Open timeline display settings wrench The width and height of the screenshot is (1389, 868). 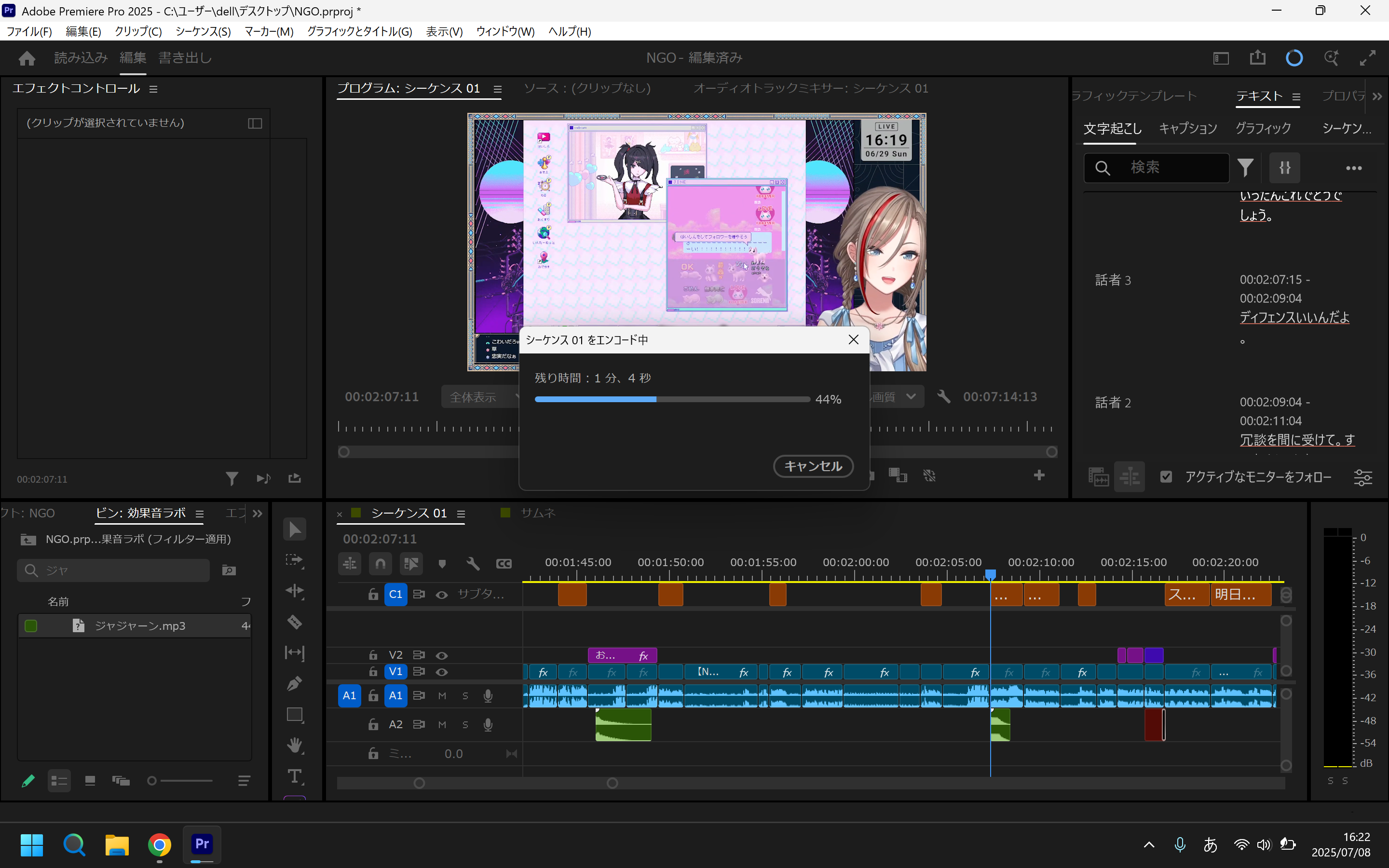[473, 564]
